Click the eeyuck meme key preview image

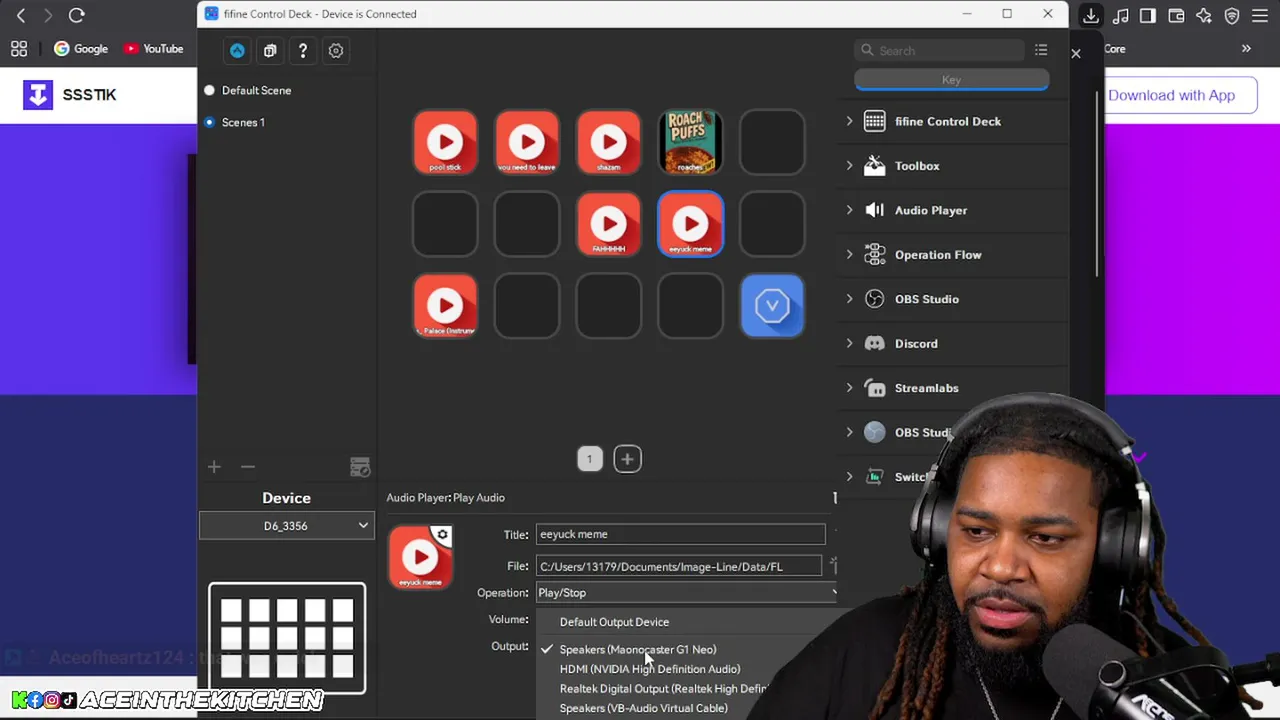[420, 558]
